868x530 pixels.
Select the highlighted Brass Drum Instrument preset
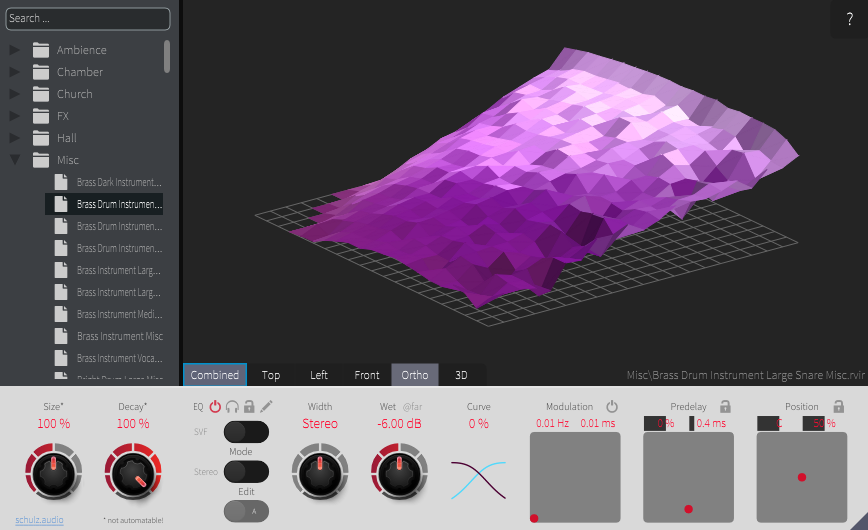104,204
